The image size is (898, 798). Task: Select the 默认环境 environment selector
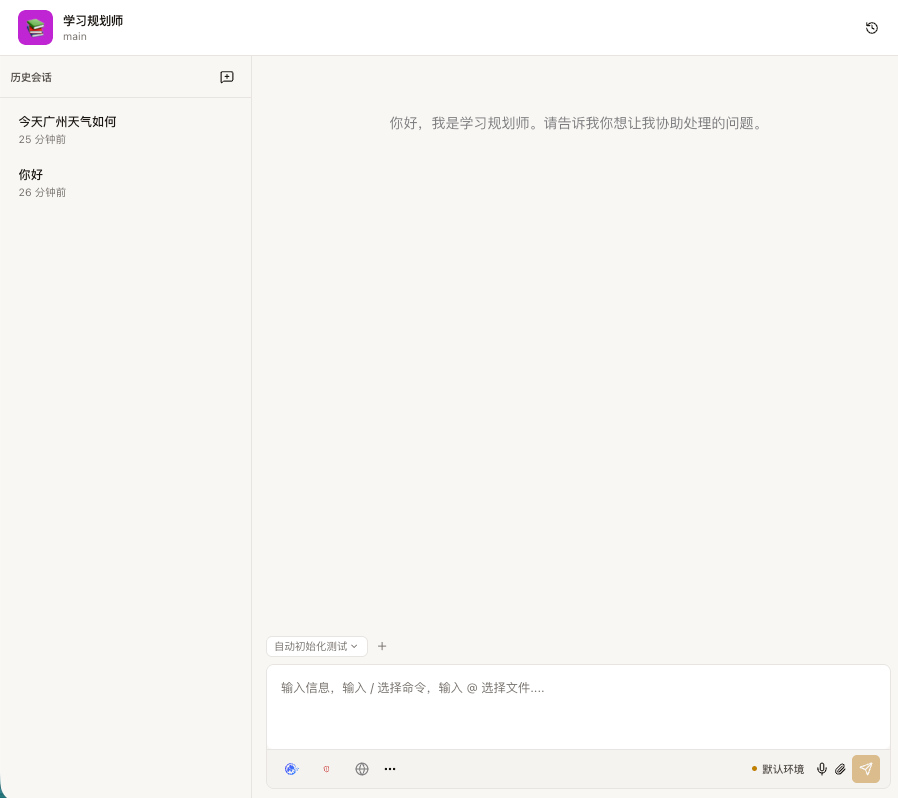point(778,769)
